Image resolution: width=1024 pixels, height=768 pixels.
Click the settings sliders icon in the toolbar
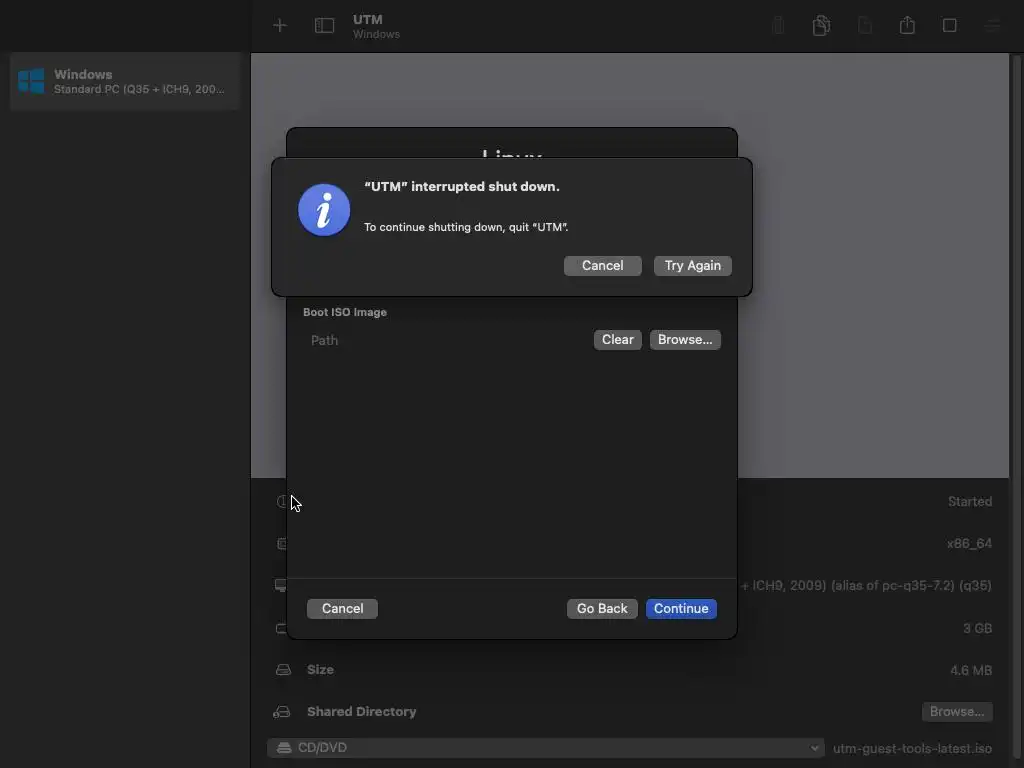coord(993,25)
